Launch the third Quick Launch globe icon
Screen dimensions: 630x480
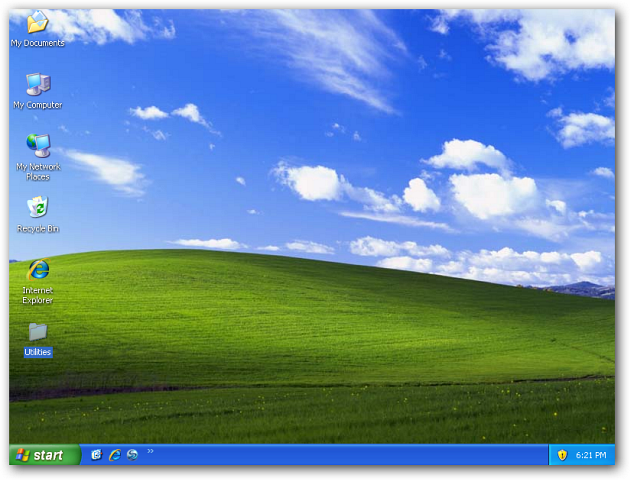tap(132, 455)
